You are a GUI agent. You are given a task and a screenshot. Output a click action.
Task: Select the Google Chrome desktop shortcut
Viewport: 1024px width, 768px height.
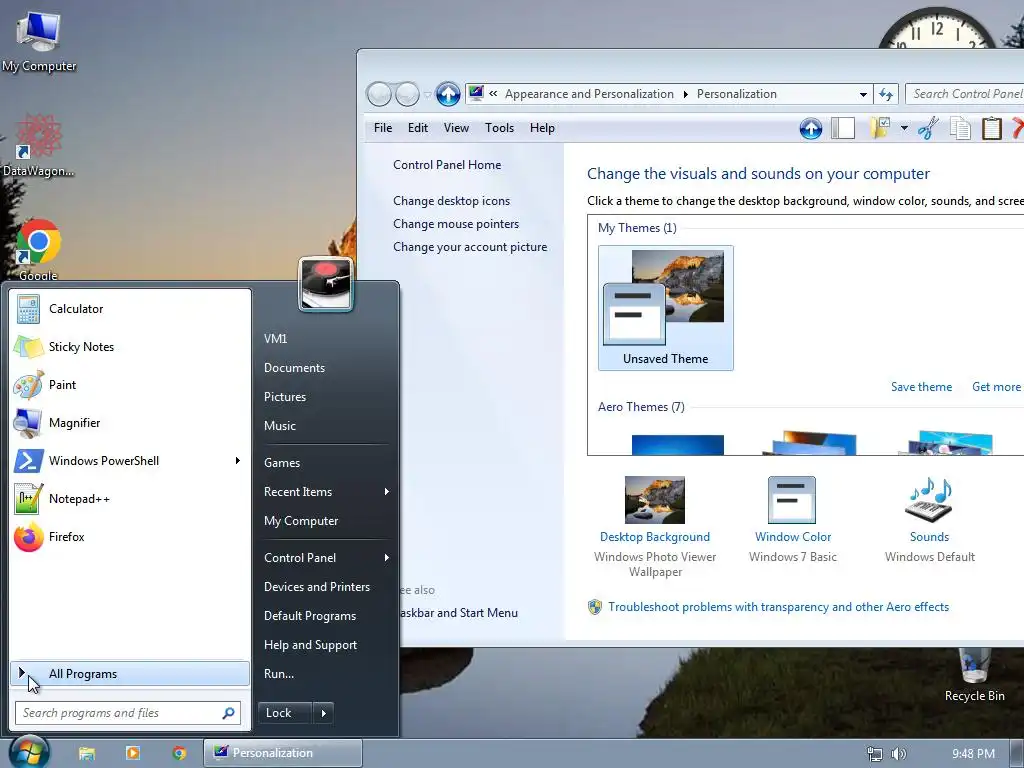[x=38, y=250]
